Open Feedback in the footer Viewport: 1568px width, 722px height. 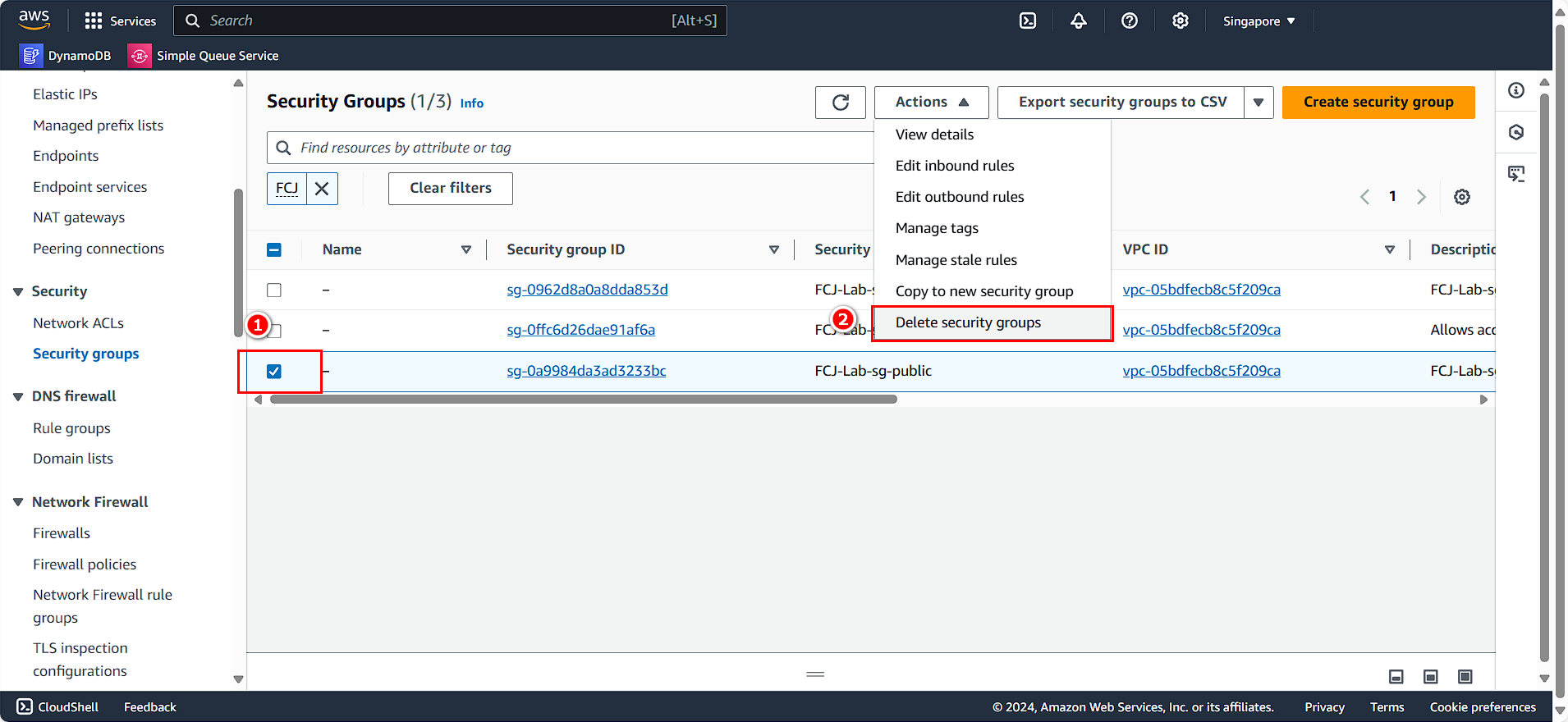[x=150, y=707]
